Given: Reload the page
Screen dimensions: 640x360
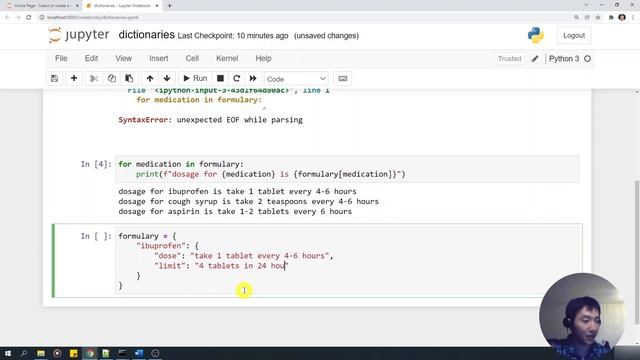Looking at the screenshot, I should tap(29, 18).
